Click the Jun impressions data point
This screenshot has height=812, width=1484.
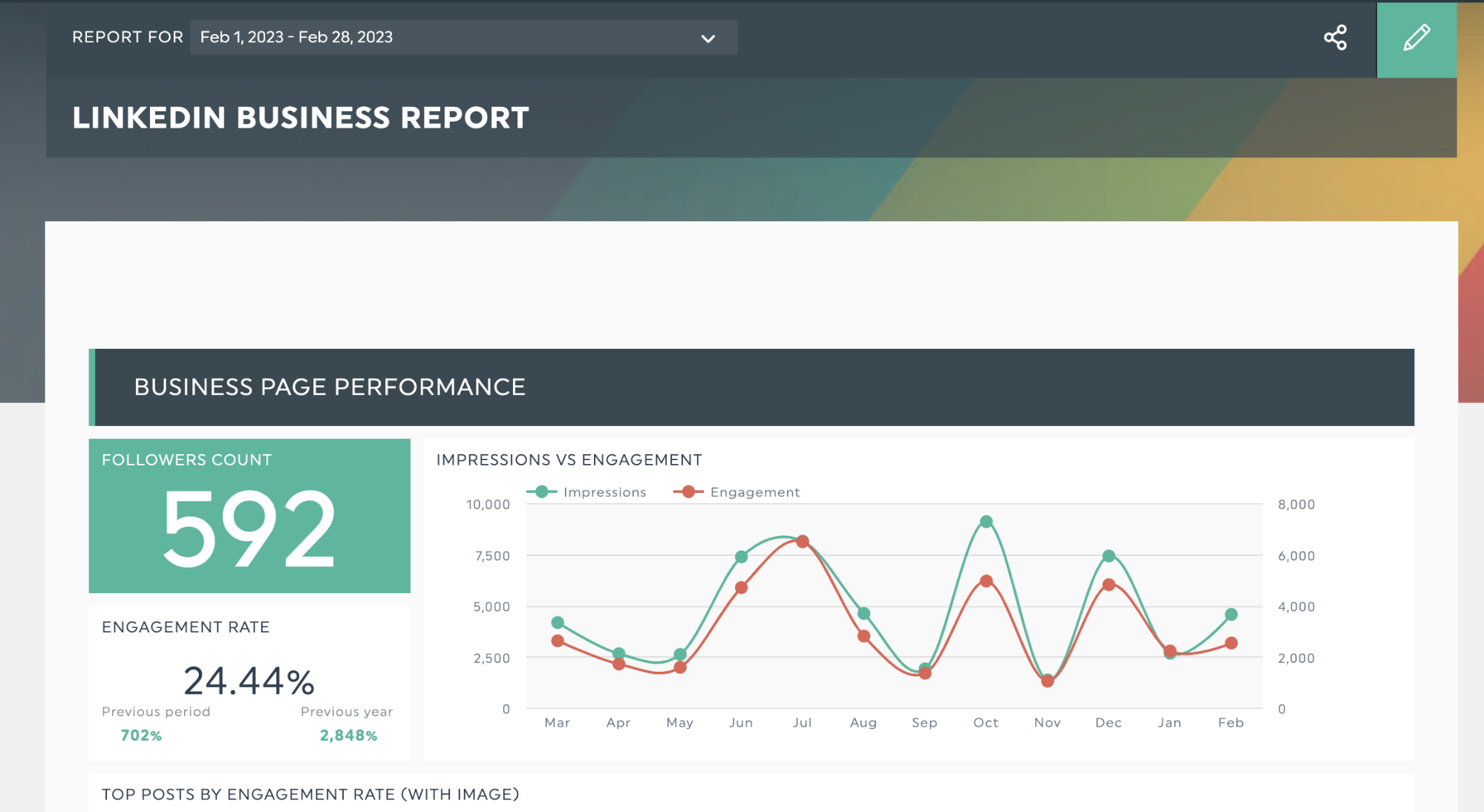pos(741,557)
